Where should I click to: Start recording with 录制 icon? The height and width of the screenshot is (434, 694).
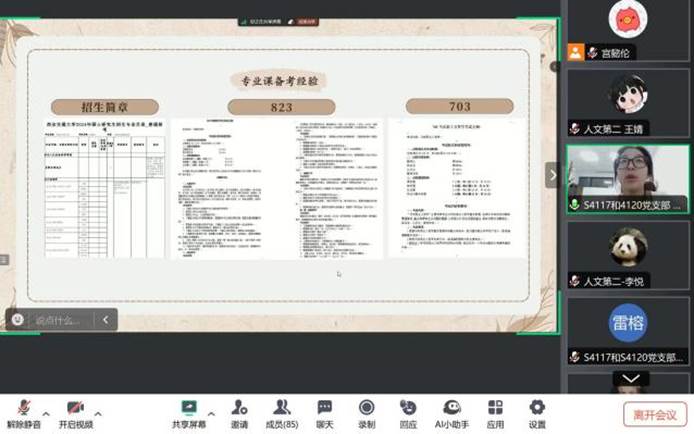pos(366,412)
